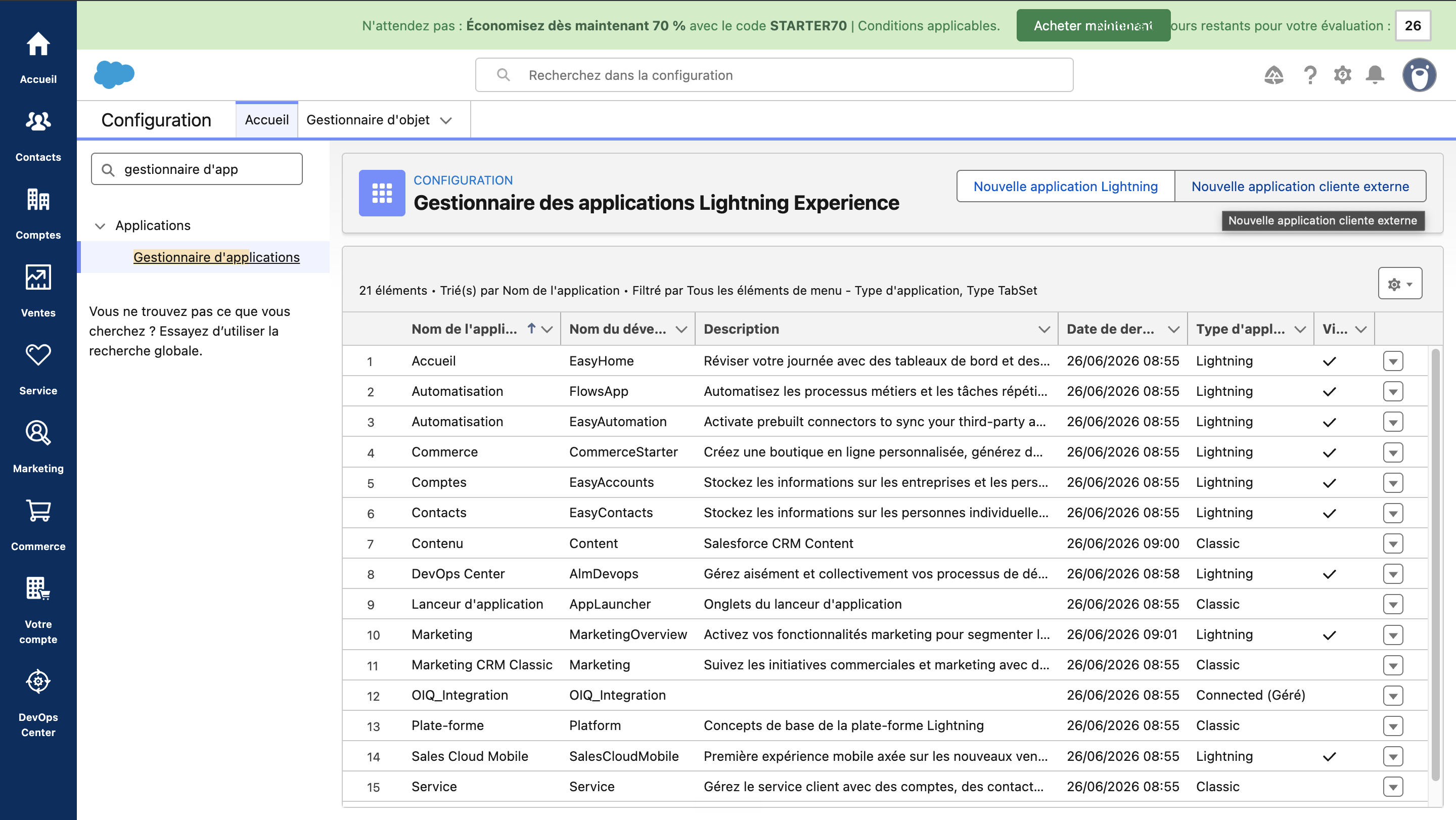Open the user profile avatar
Viewport: 1456px width, 820px height.
click(x=1419, y=75)
